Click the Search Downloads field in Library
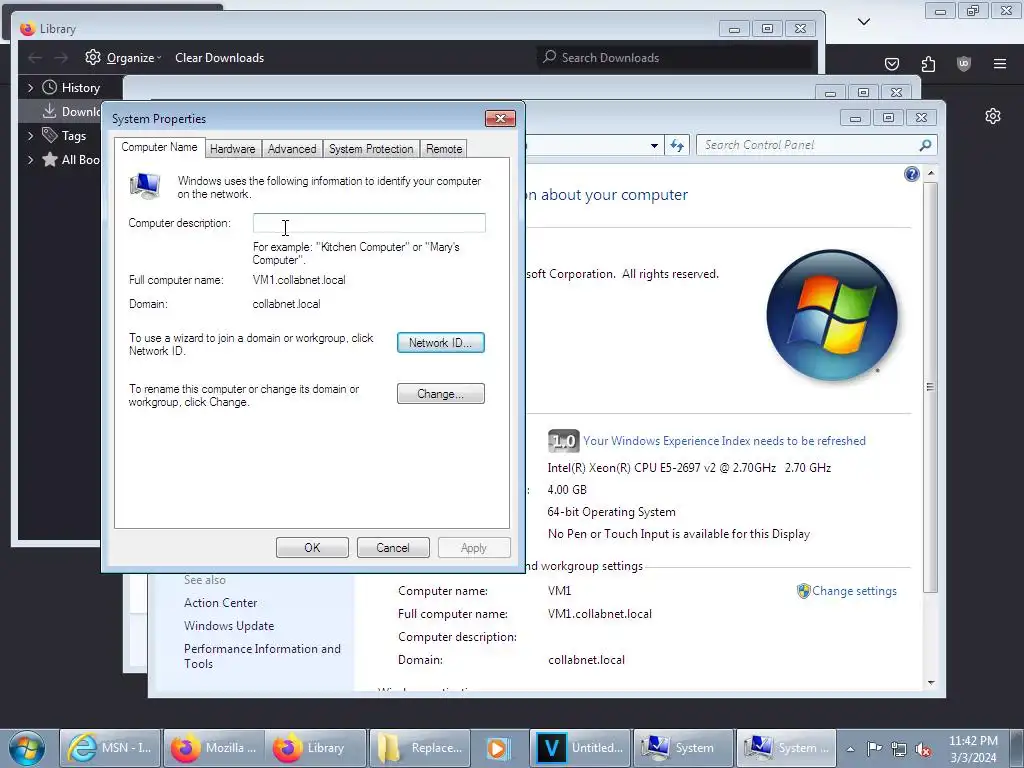This screenshot has height=768, width=1024. tap(676, 57)
